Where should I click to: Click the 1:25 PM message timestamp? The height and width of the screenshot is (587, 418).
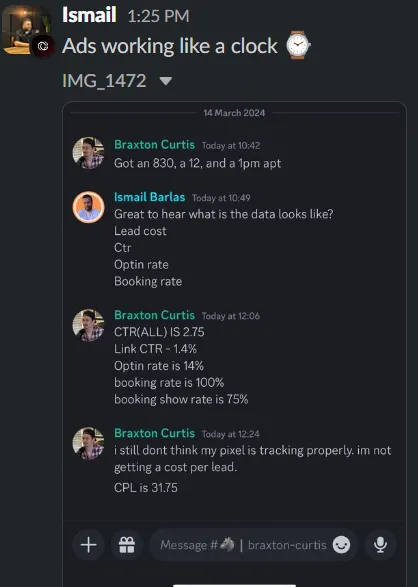click(158, 16)
